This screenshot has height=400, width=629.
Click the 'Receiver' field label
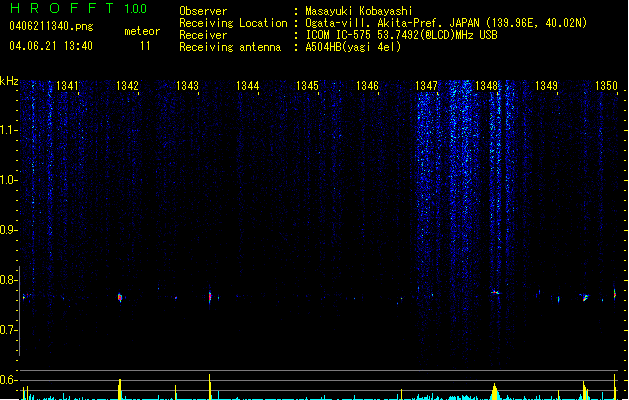click(203, 35)
